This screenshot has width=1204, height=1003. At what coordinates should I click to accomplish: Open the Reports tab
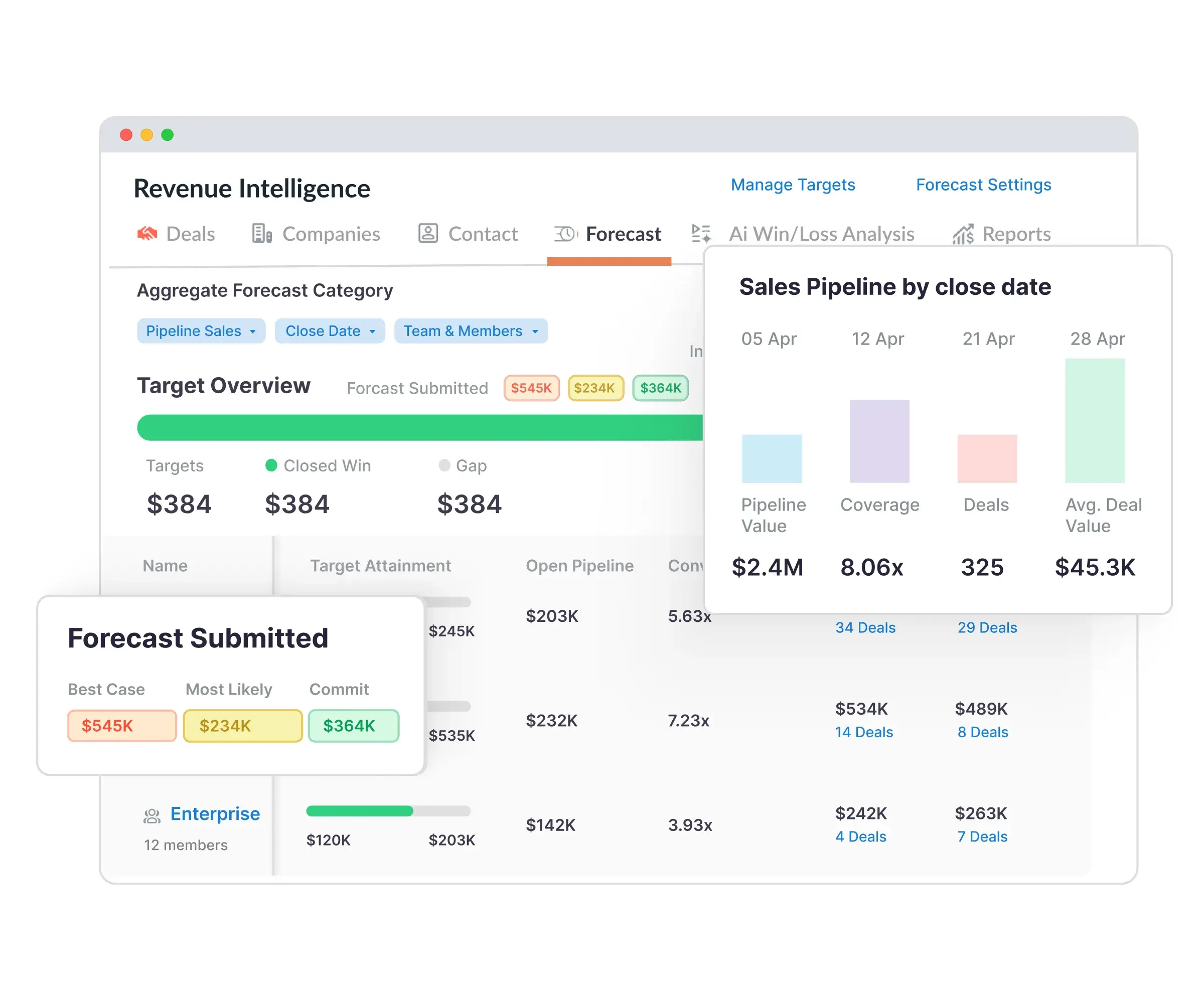(x=1002, y=234)
